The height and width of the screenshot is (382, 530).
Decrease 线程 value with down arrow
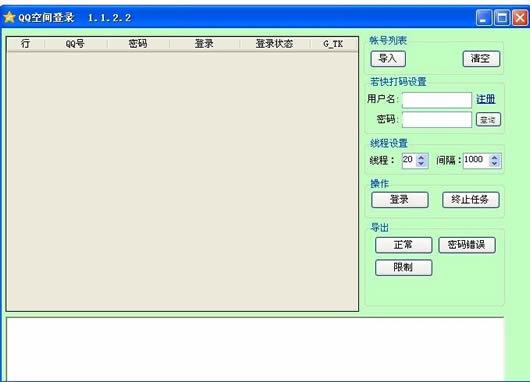tap(421, 164)
